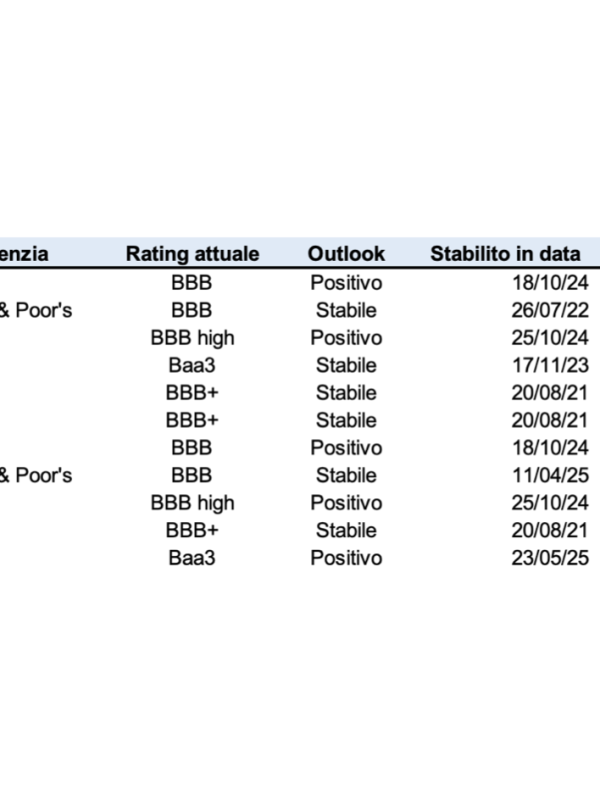
Task: Select Stabile outlook in the 17/11/23 row
Action: pos(346,365)
